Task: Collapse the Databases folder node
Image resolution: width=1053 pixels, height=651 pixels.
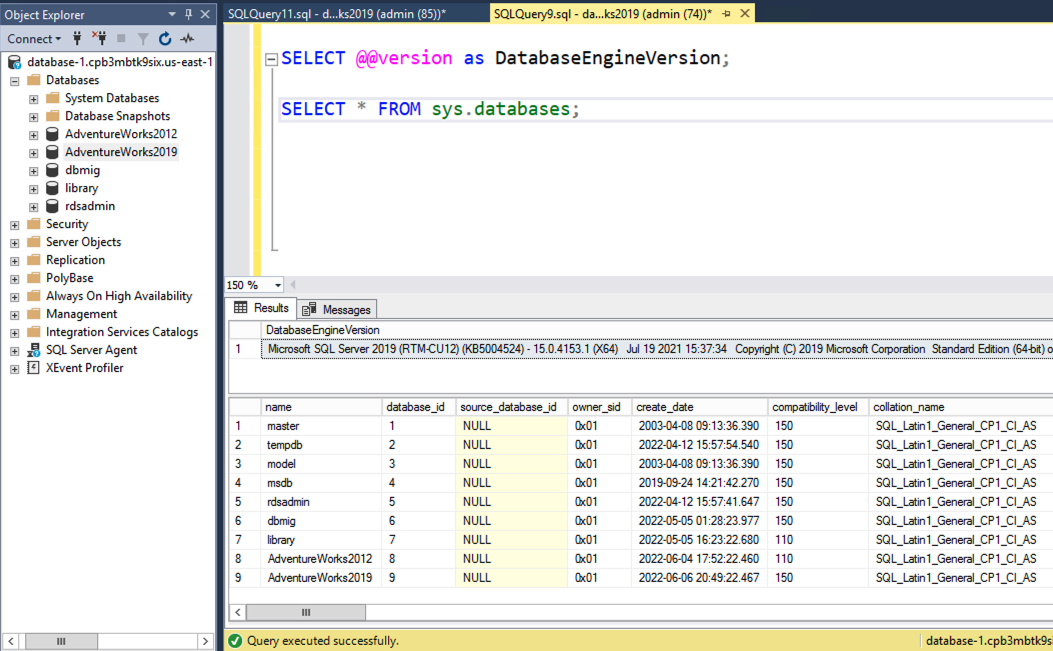Action: [14, 81]
